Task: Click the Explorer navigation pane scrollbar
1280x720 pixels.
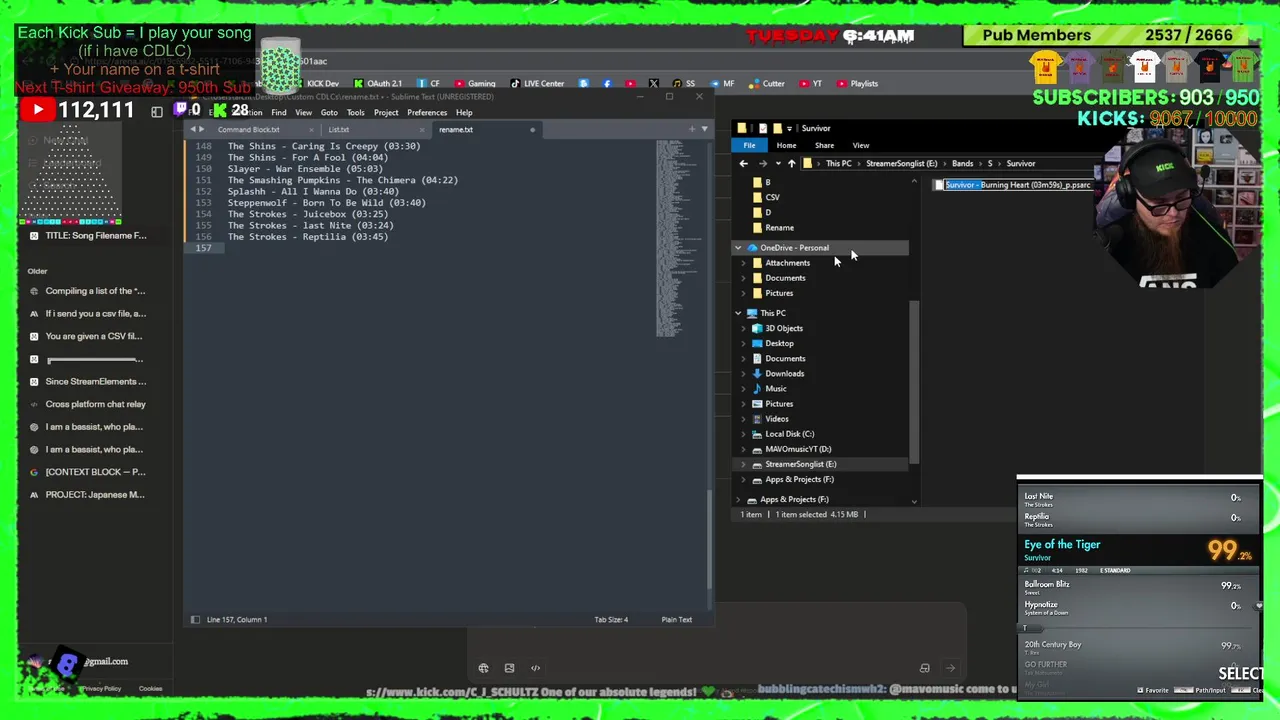Action: click(x=914, y=382)
